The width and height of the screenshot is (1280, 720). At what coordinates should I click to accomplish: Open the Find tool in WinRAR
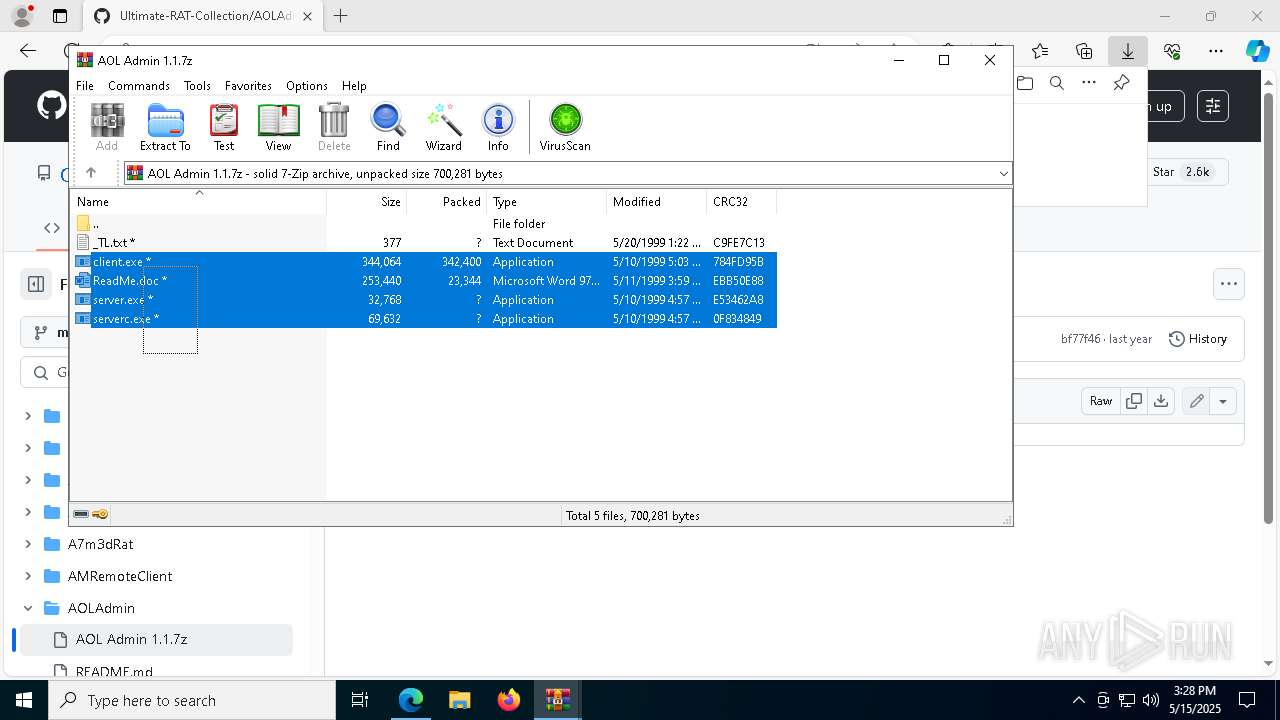coord(388,127)
